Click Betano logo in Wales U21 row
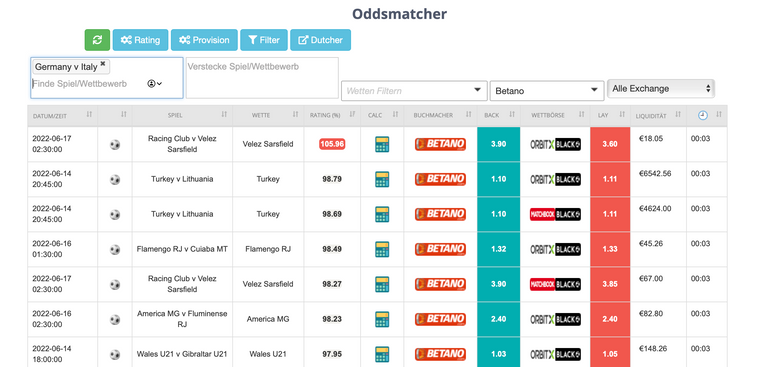 click(440, 354)
